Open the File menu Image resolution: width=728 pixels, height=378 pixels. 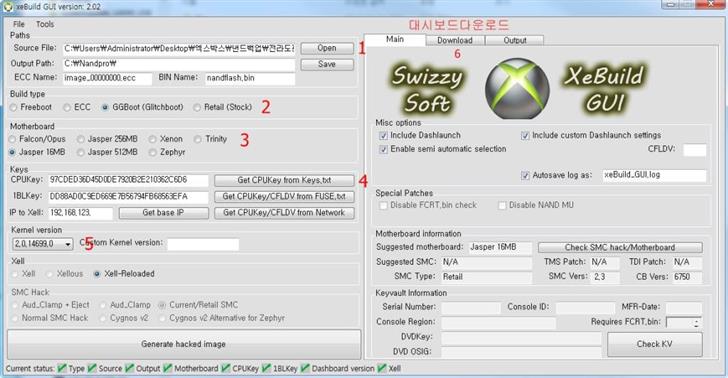[x=19, y=24]
